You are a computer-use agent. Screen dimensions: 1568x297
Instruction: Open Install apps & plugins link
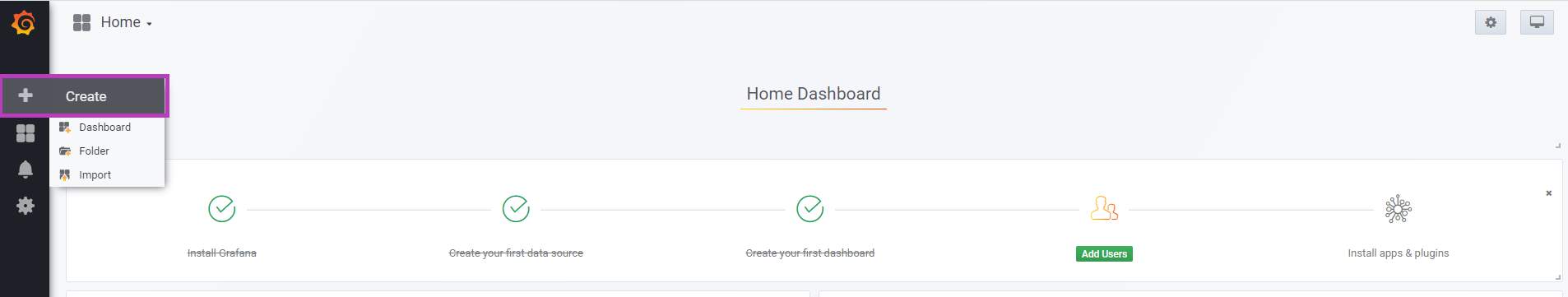coord(1399,253)
